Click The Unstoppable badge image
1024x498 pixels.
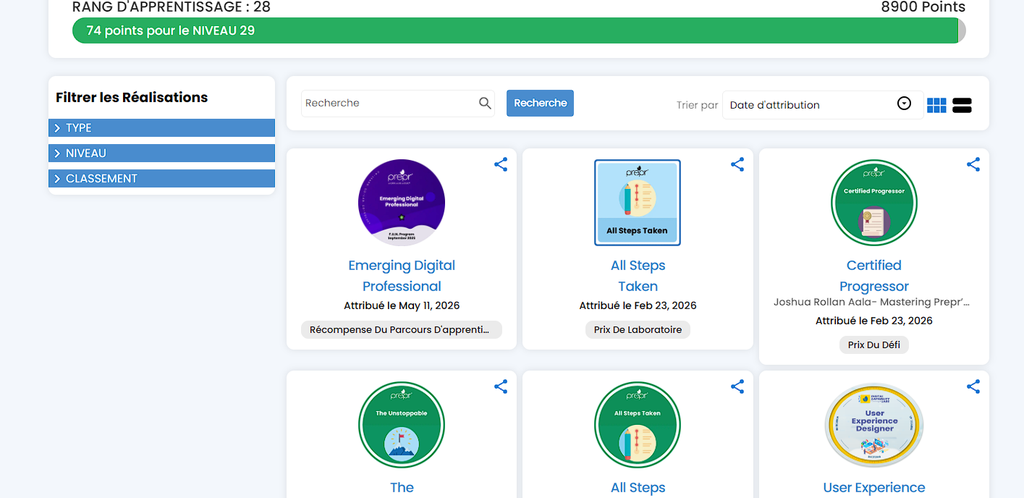click(402, 425)
